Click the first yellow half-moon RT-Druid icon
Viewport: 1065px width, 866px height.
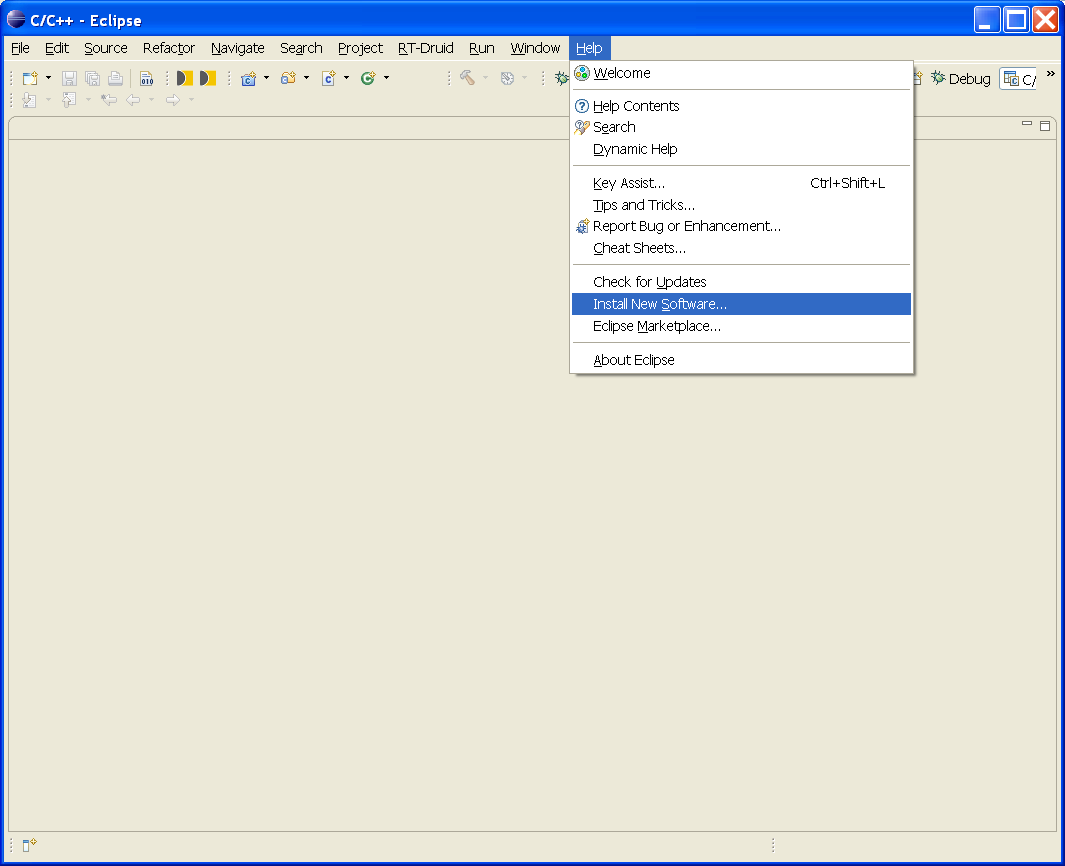tap(184, 78)
